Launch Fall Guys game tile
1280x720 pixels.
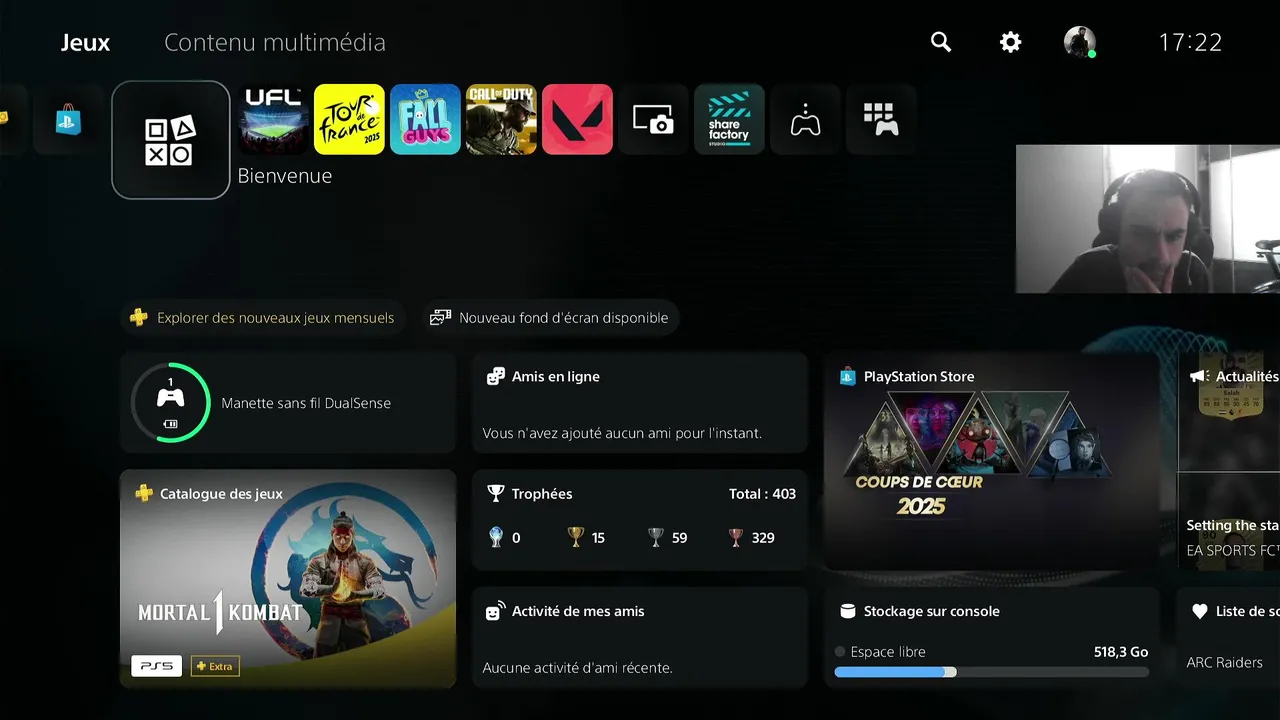[x=425, y=119]
